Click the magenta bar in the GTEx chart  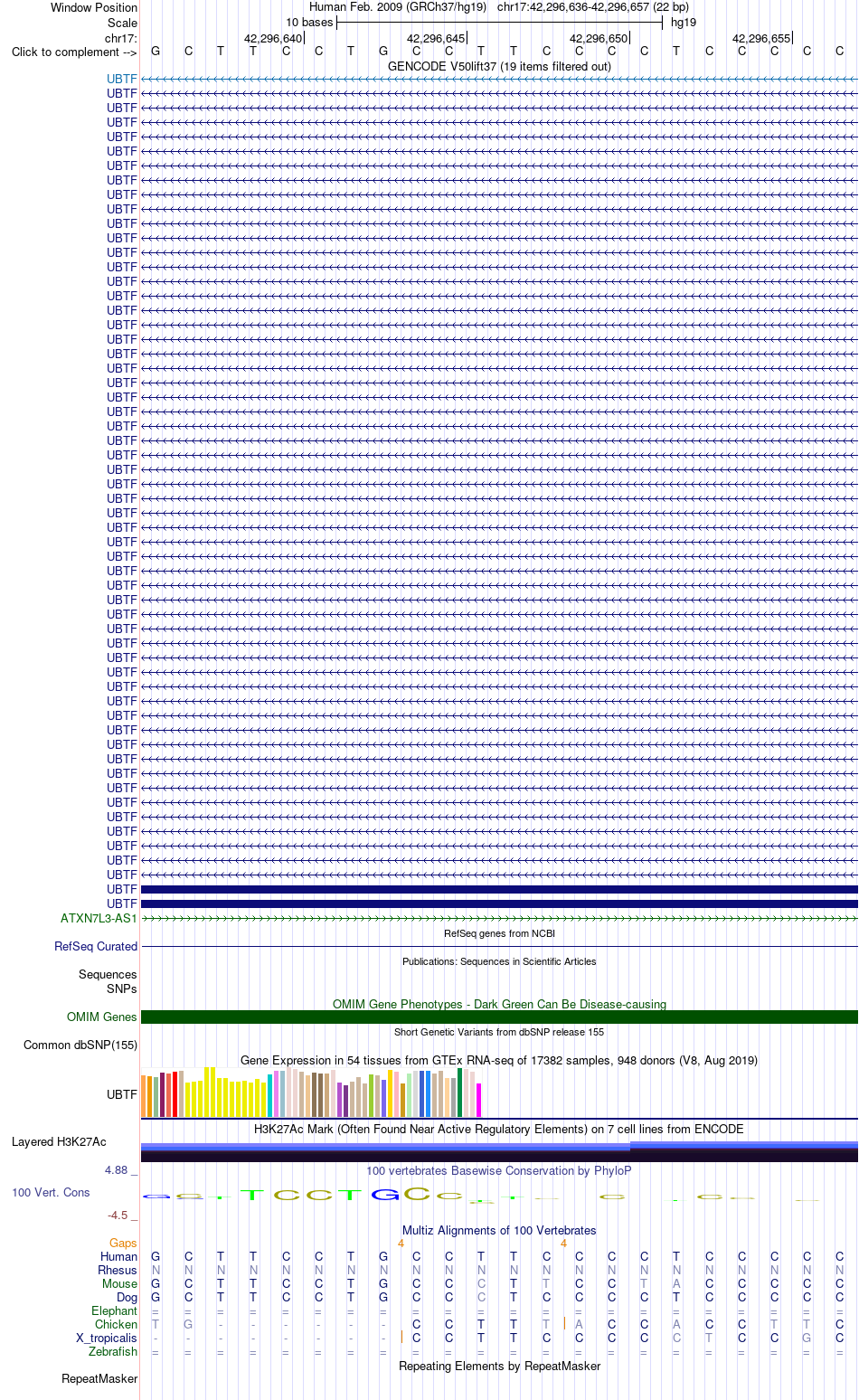click(478, 1100)
